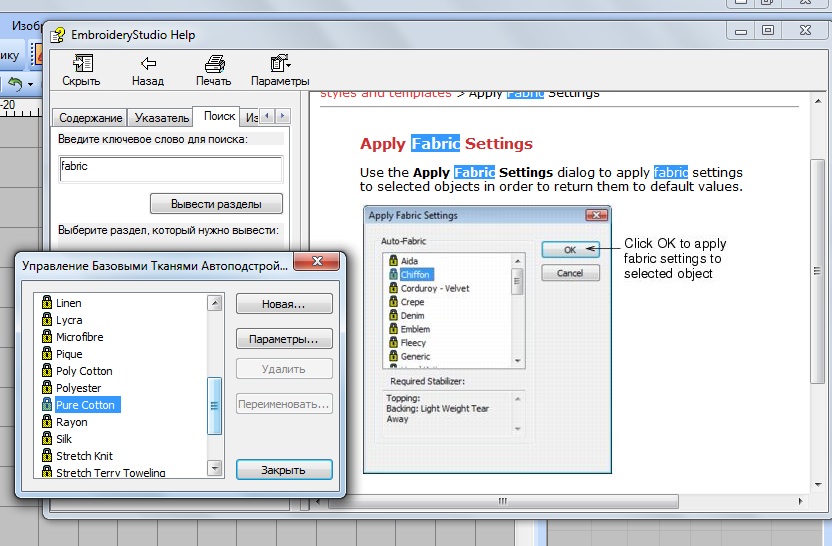Select Stretch Knit fabric entry

tap(84, 456)
